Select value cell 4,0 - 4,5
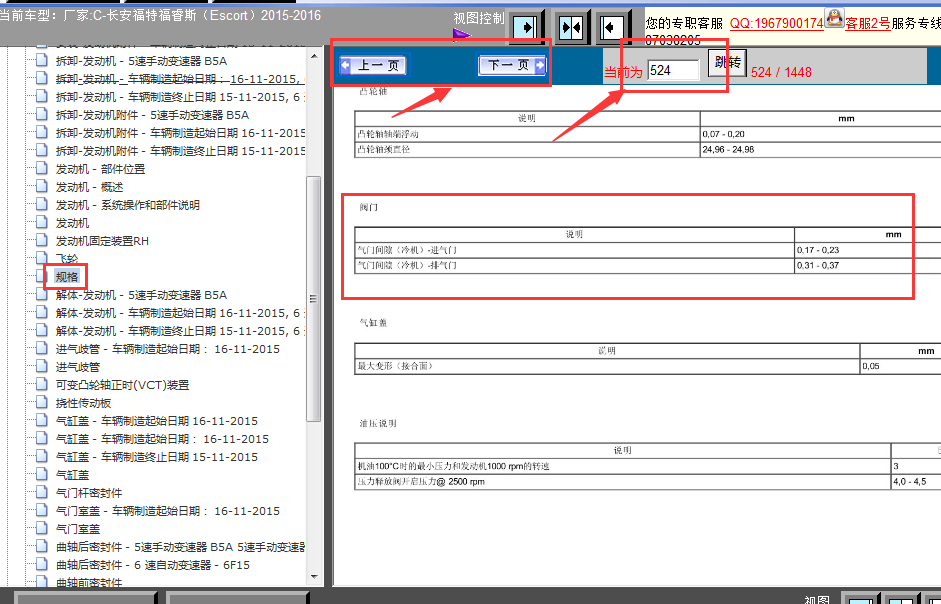This screenshot has width=941, height=604. (916, 482)
